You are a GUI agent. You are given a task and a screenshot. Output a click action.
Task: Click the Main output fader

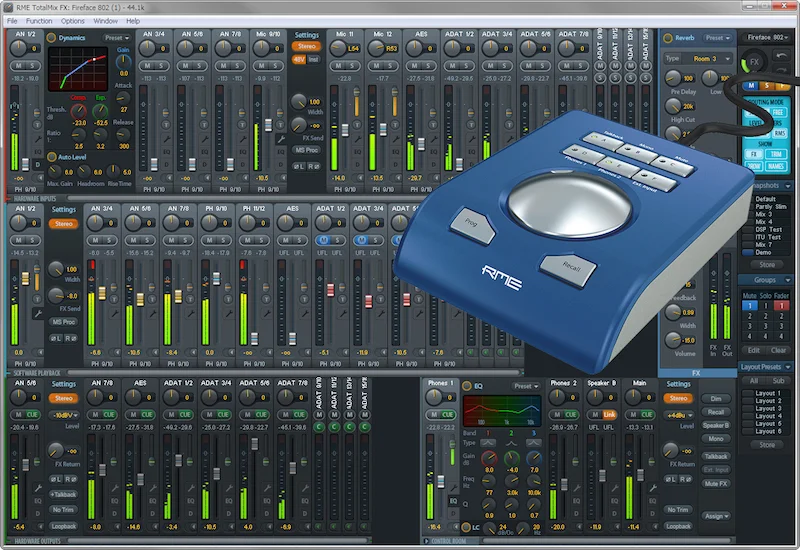point(640,473)
